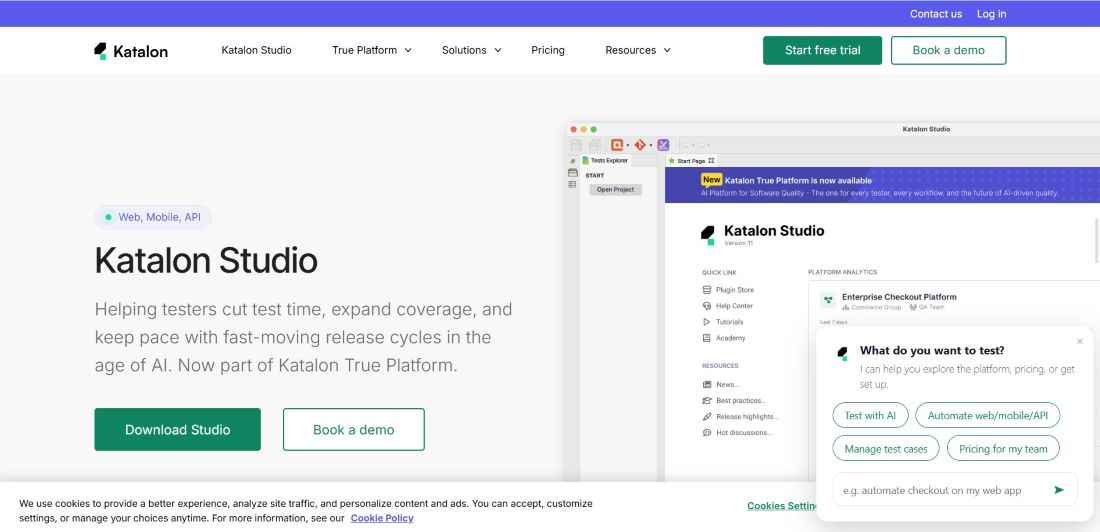Screen dimensions: 1100x532
Task: Expand the Solutions dropdown chevron
Action: (498, 51)
